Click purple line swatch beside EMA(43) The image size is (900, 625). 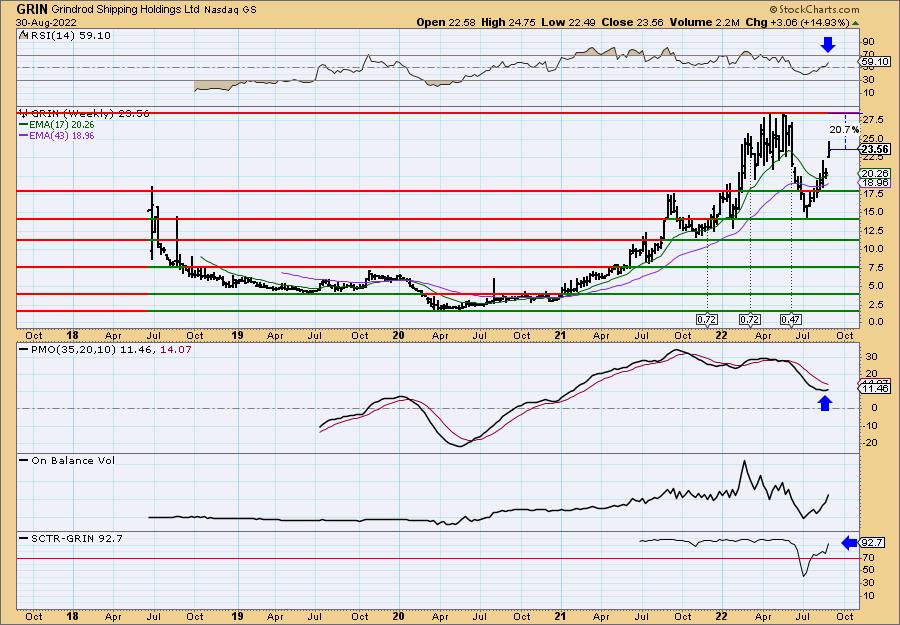(24, 135)
